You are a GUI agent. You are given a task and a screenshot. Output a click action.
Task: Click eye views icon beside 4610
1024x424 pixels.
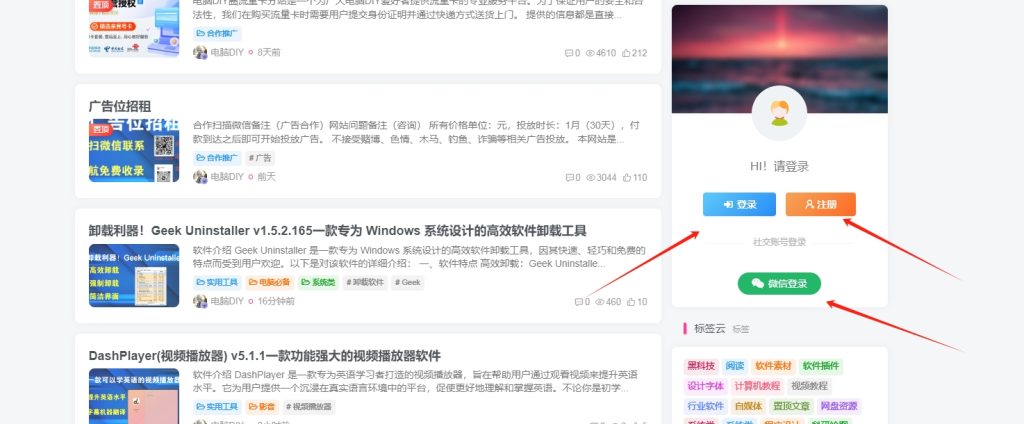pos(590,53)
